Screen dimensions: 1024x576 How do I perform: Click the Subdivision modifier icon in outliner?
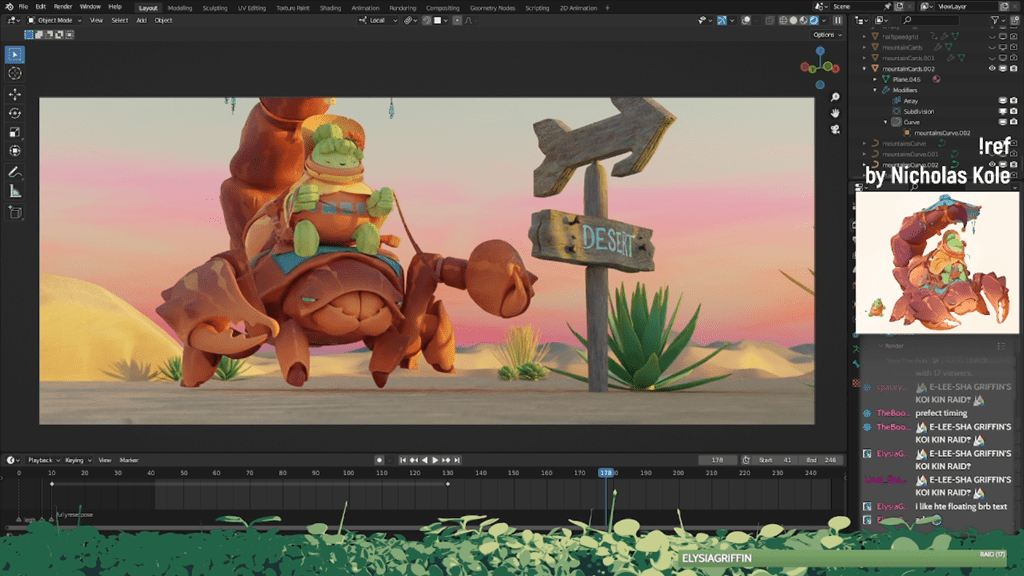tap(897, 111)
